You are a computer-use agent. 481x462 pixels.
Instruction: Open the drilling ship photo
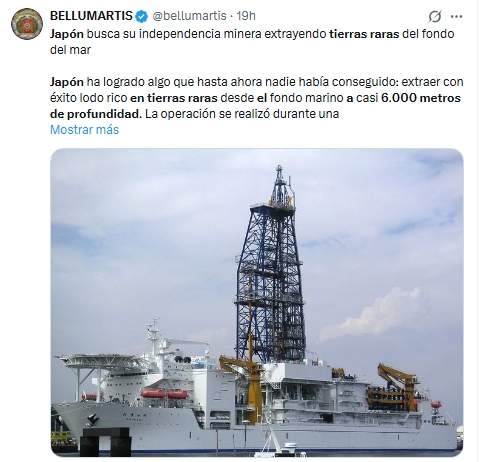(257, 303)
